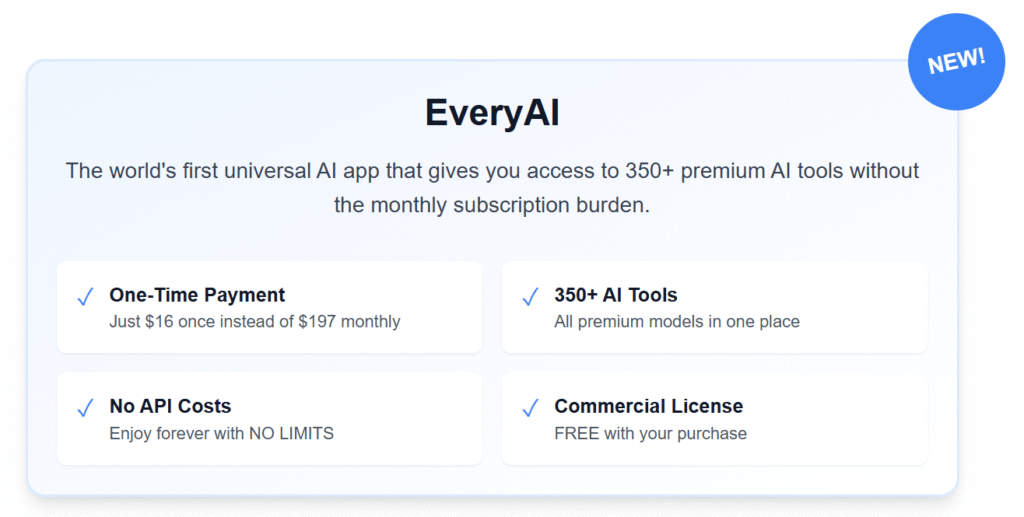Click the No API Costs title
This screenshot has height=517, width=1024.
(170, 406)
